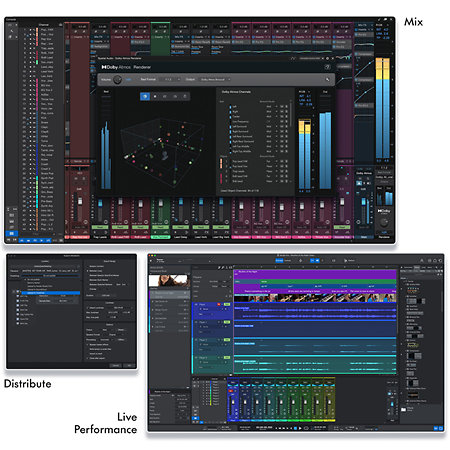Click the yellow mixer channel in Live Performance console
Image resolution: width=450 pixels, height=450 pixels.
pos(329,399)
